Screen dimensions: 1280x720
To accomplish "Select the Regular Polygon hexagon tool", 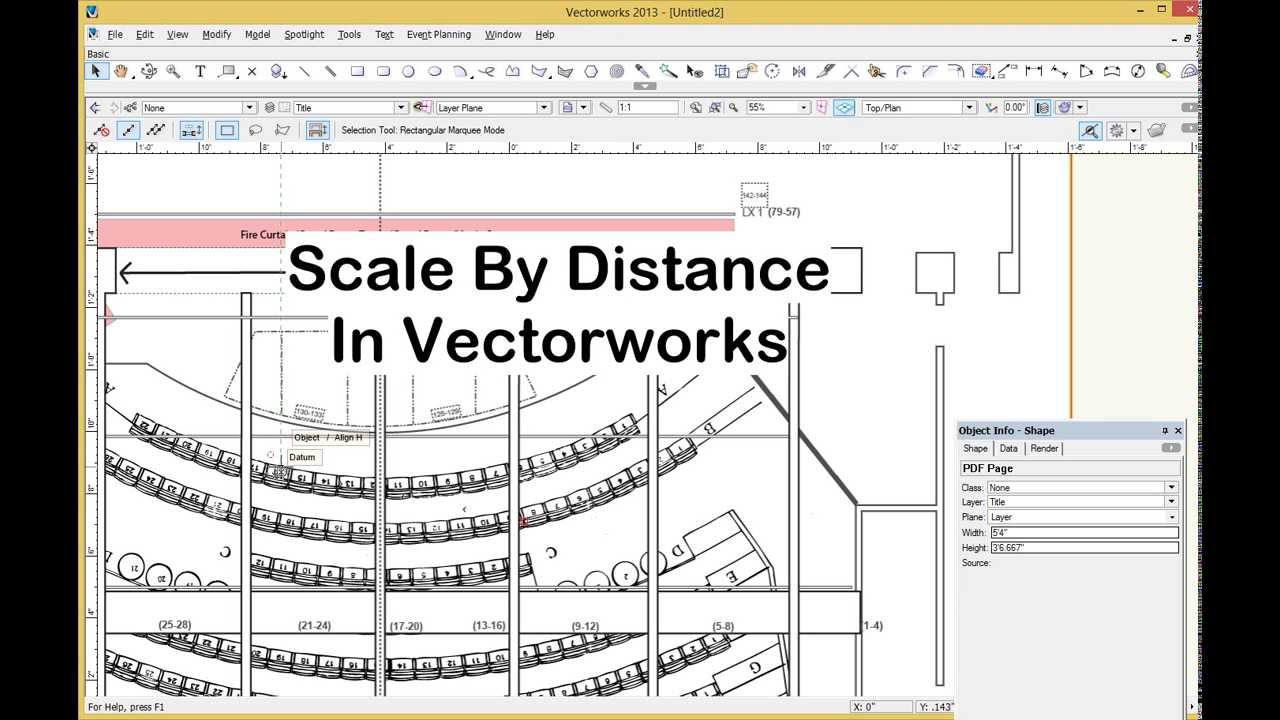I will (591, 71).
